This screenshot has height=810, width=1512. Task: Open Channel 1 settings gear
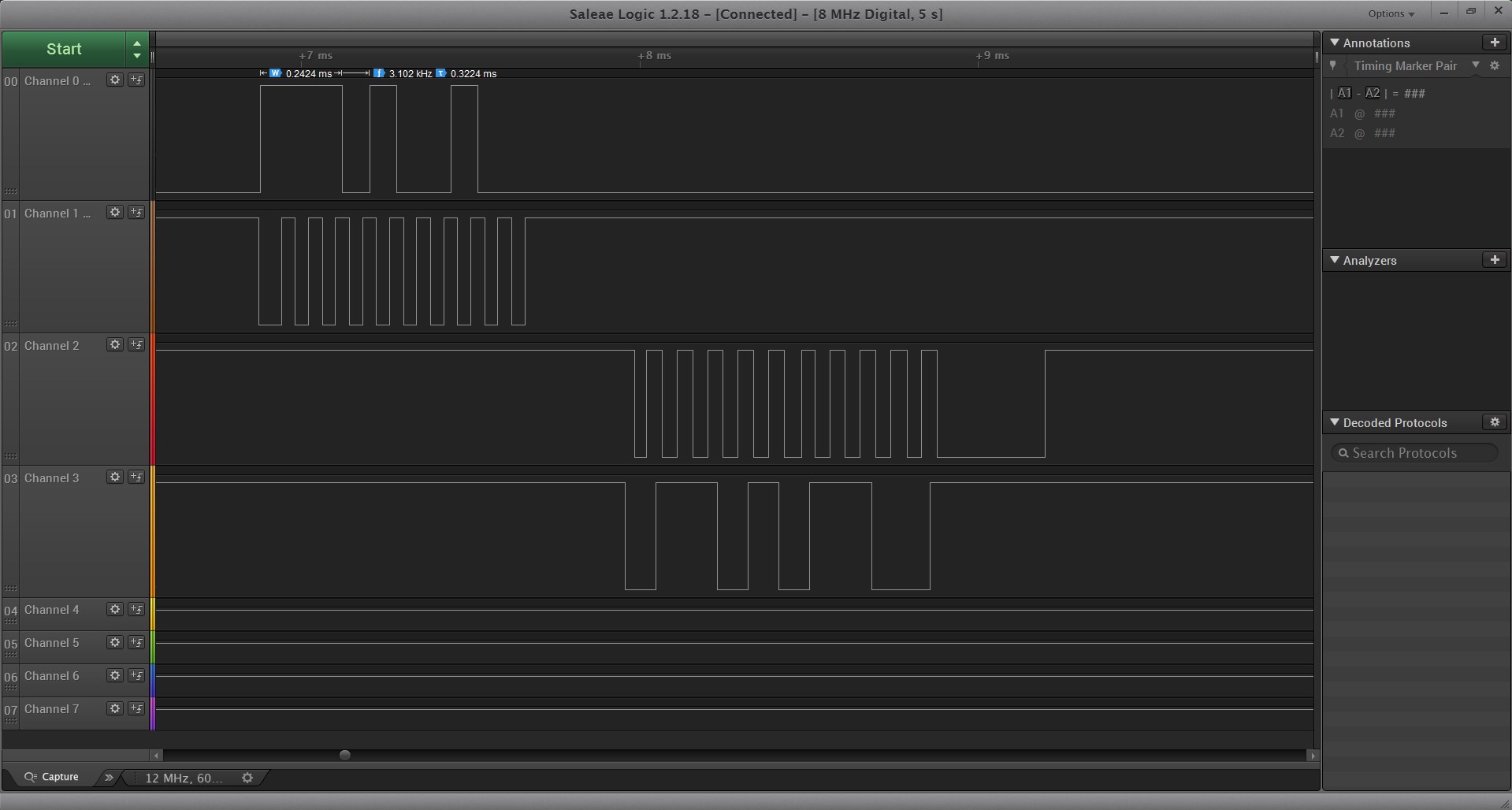(x=115, y=212)
